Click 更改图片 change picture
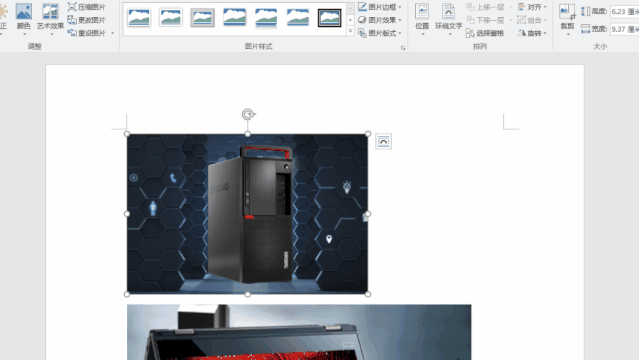Image resolution: width=639 pixels, height=360 pixels. tap(86, 20)
